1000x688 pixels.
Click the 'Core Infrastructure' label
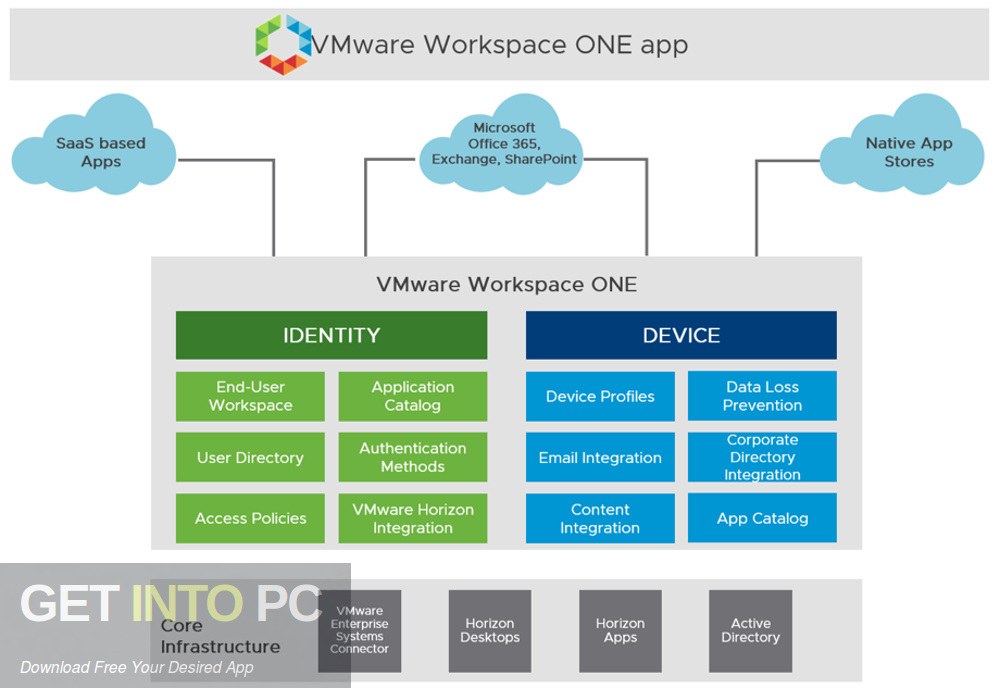220,636
